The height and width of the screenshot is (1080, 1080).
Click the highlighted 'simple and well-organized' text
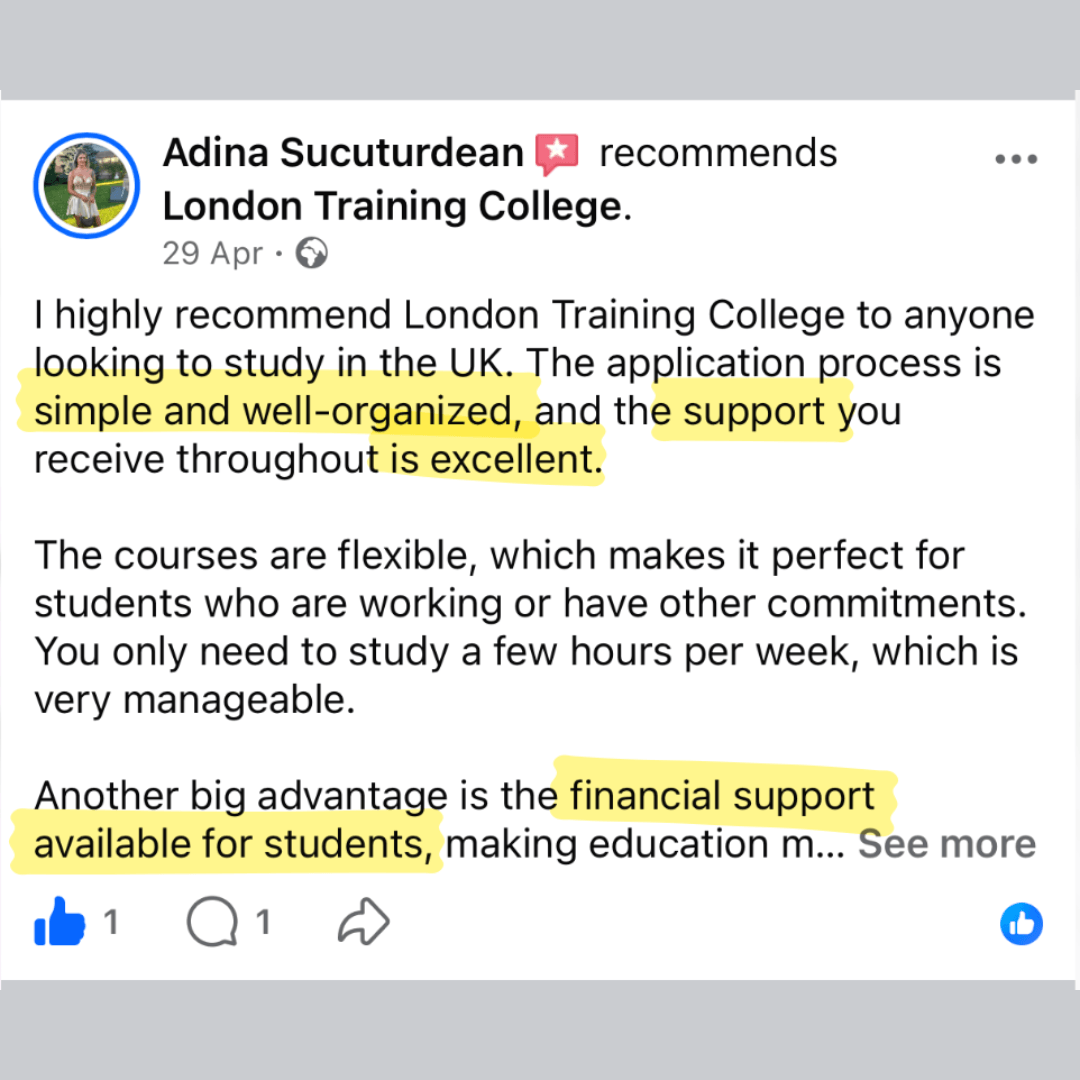click(x=278, y=411)
